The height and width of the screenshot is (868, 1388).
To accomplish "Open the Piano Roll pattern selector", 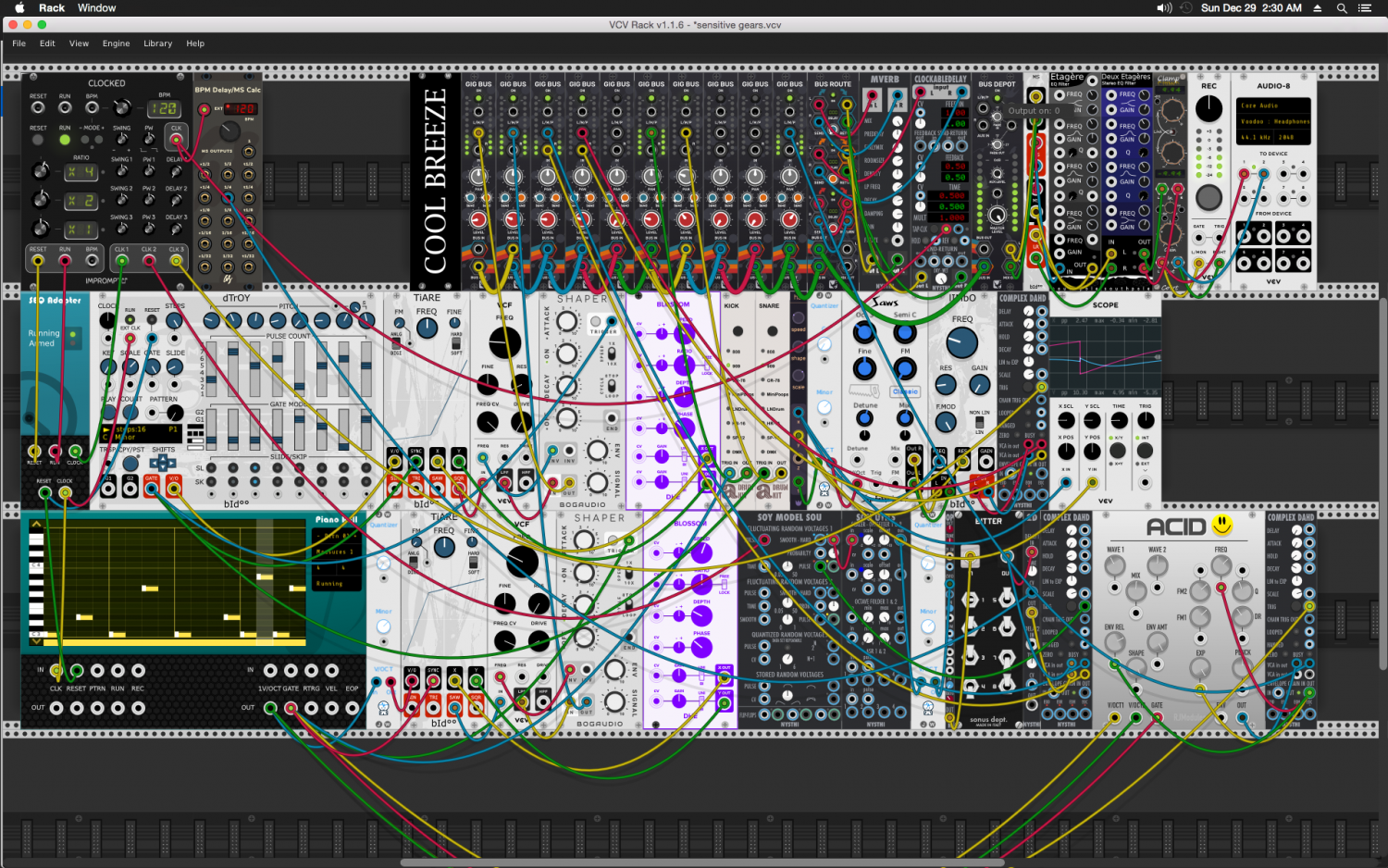I will point(336,536).
